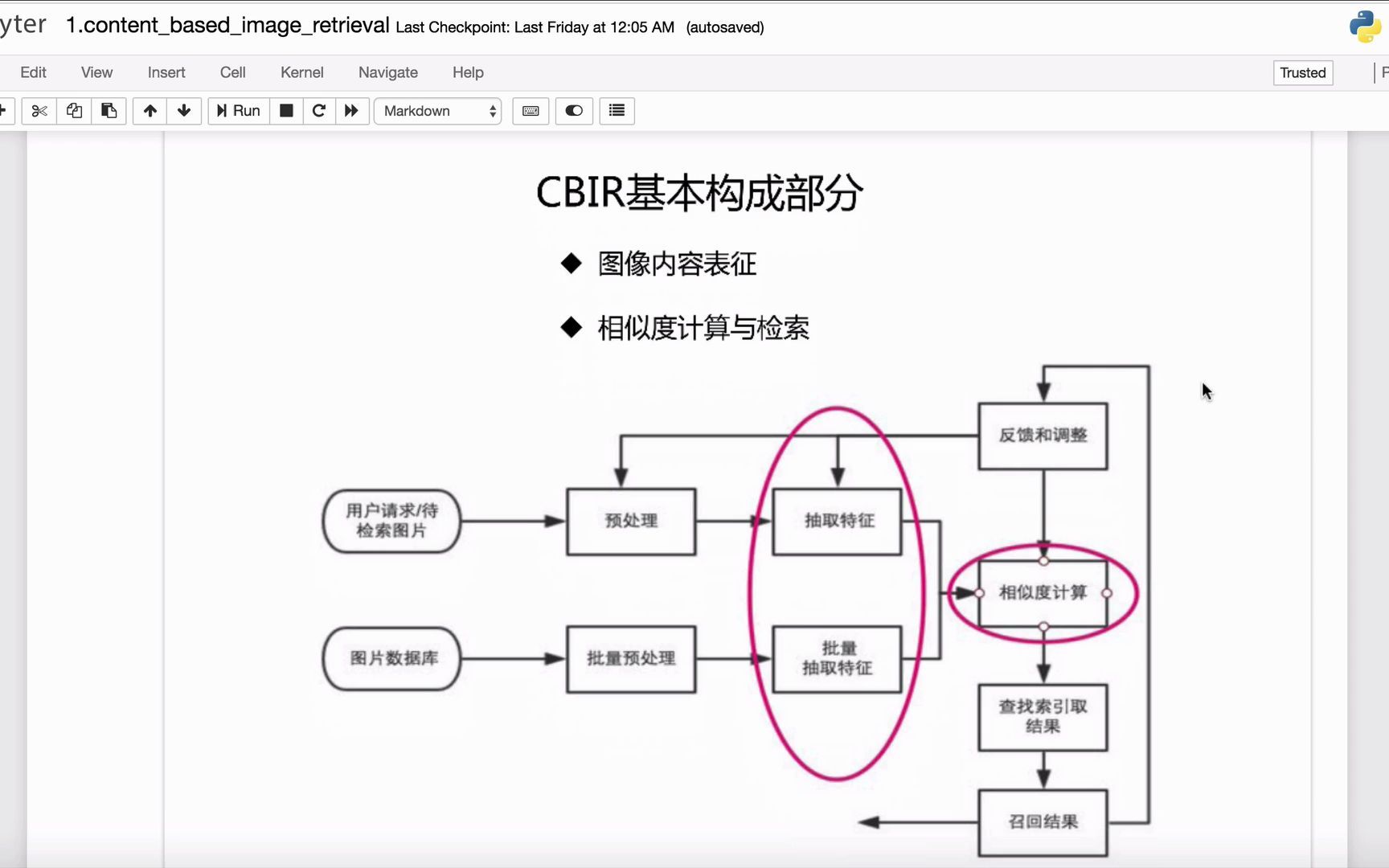Move selected cell down arrow
This screenshot has width=1389, height=868.
tap(184, 111)
